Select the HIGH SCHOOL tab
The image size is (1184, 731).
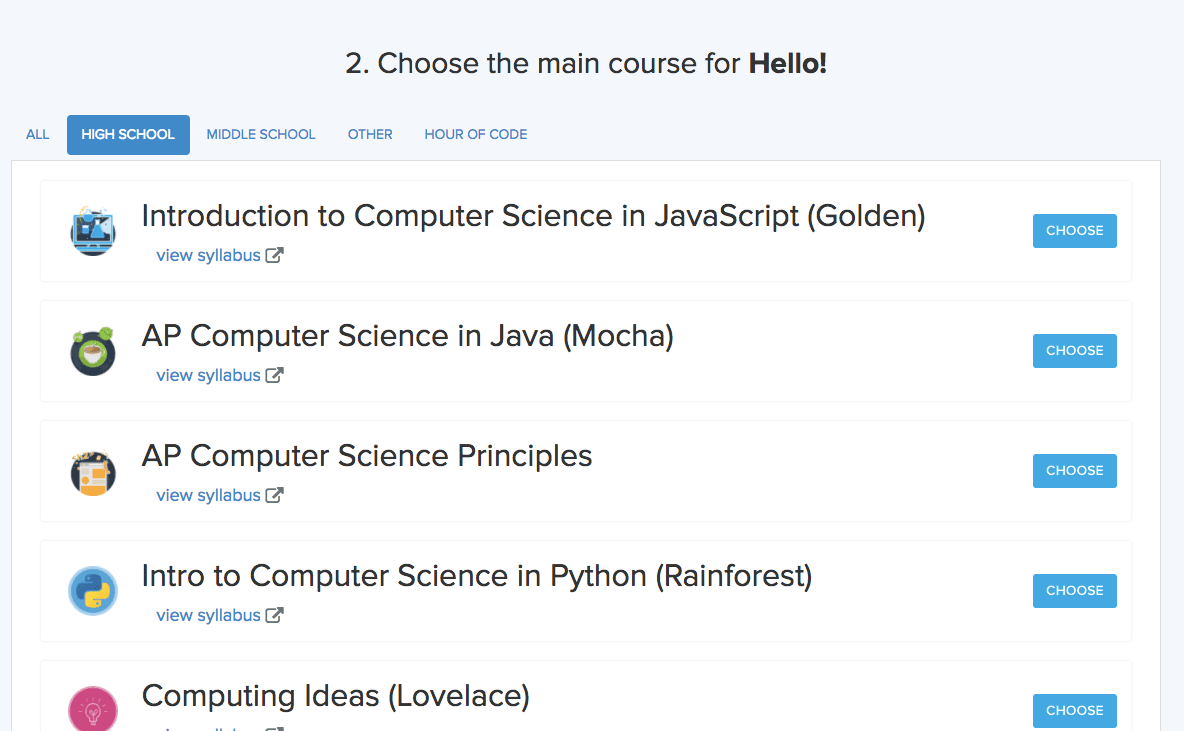pyautogui.click(x=128, y=134)
